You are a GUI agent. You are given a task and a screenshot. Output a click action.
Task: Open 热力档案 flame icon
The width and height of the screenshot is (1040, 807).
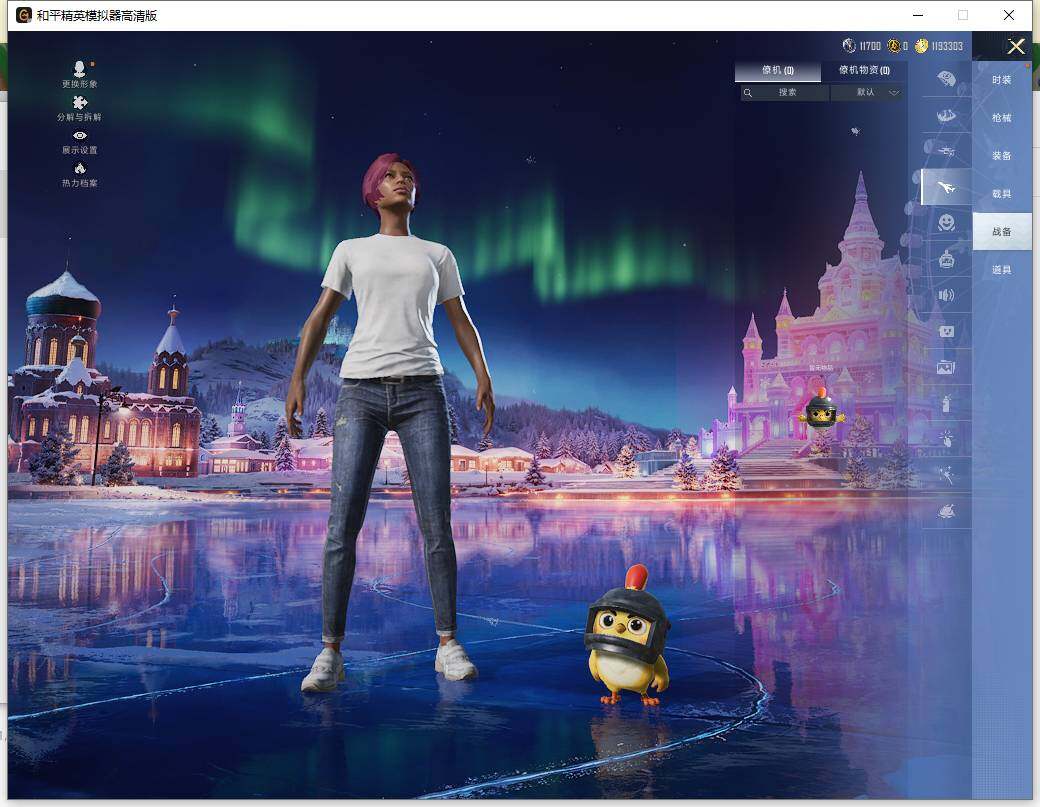pyautogui.click(x=80, y=174)
